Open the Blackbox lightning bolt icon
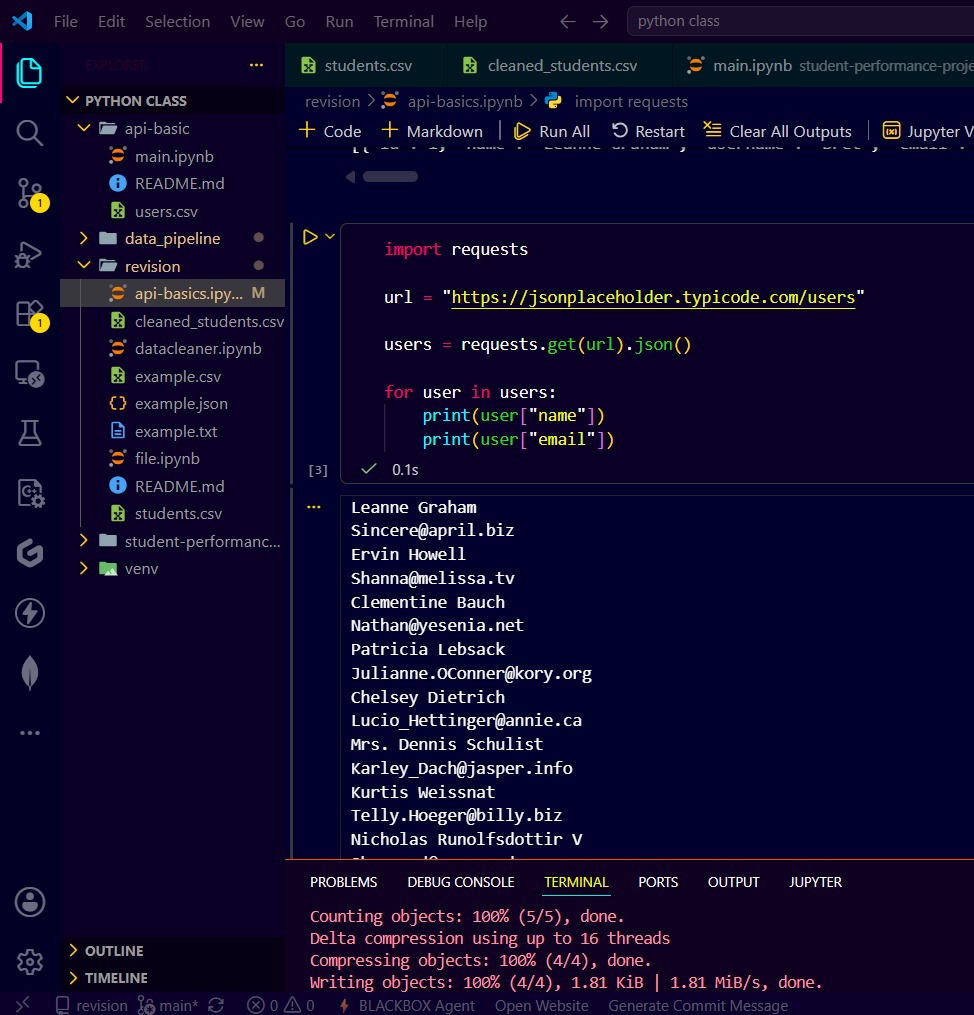 point(29,612)
